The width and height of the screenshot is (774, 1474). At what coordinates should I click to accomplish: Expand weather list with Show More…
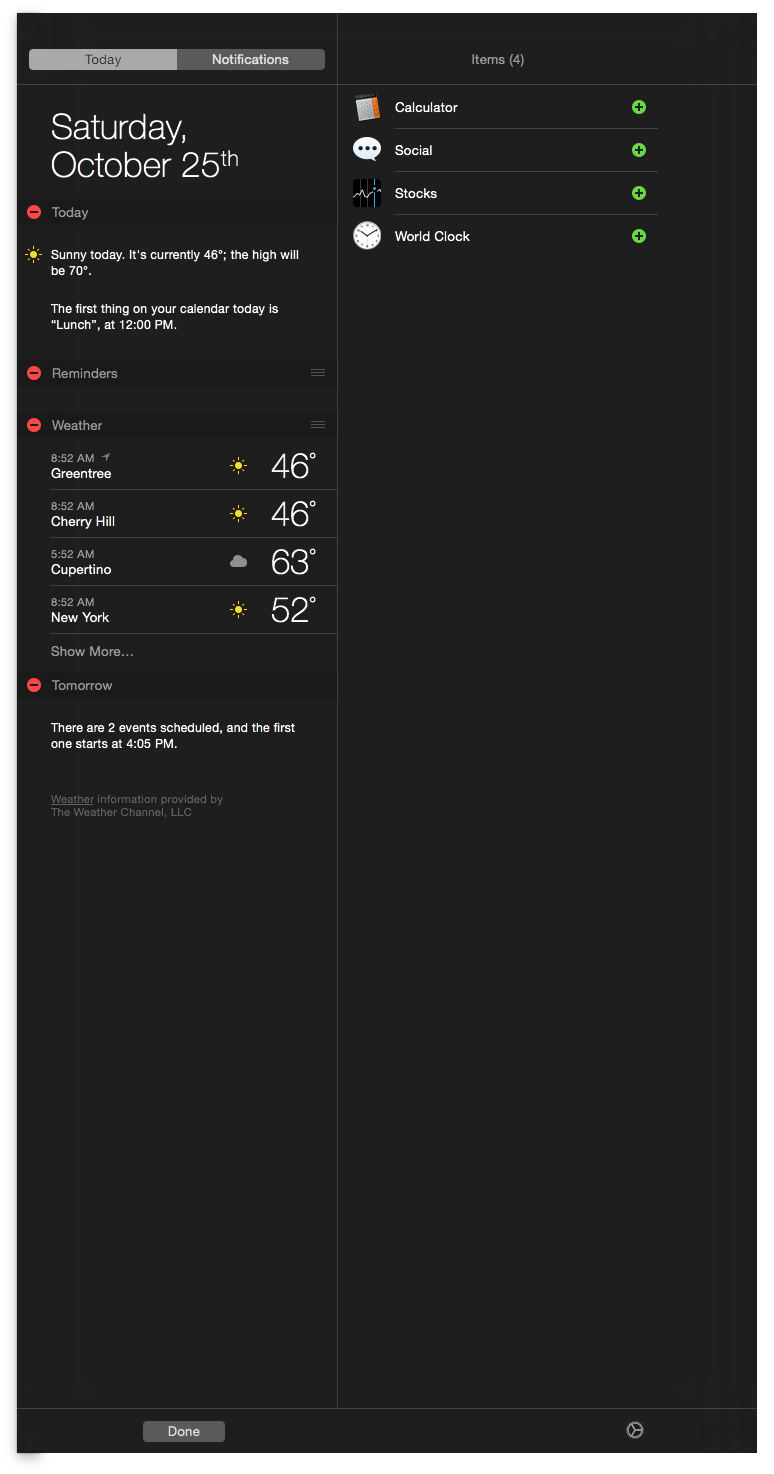[x=92, y=651]
